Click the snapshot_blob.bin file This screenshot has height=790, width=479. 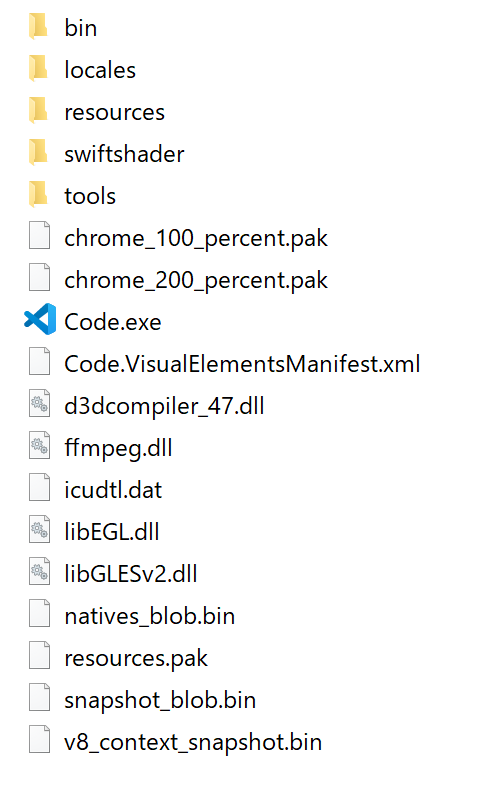click(160, 700)
